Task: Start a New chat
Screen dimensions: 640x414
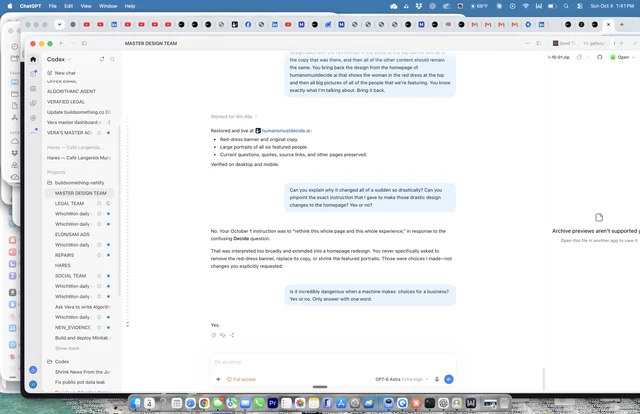Action: (61, 73)
